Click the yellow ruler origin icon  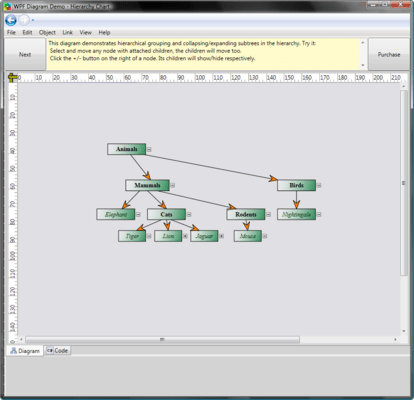click(x=12, y=78)
